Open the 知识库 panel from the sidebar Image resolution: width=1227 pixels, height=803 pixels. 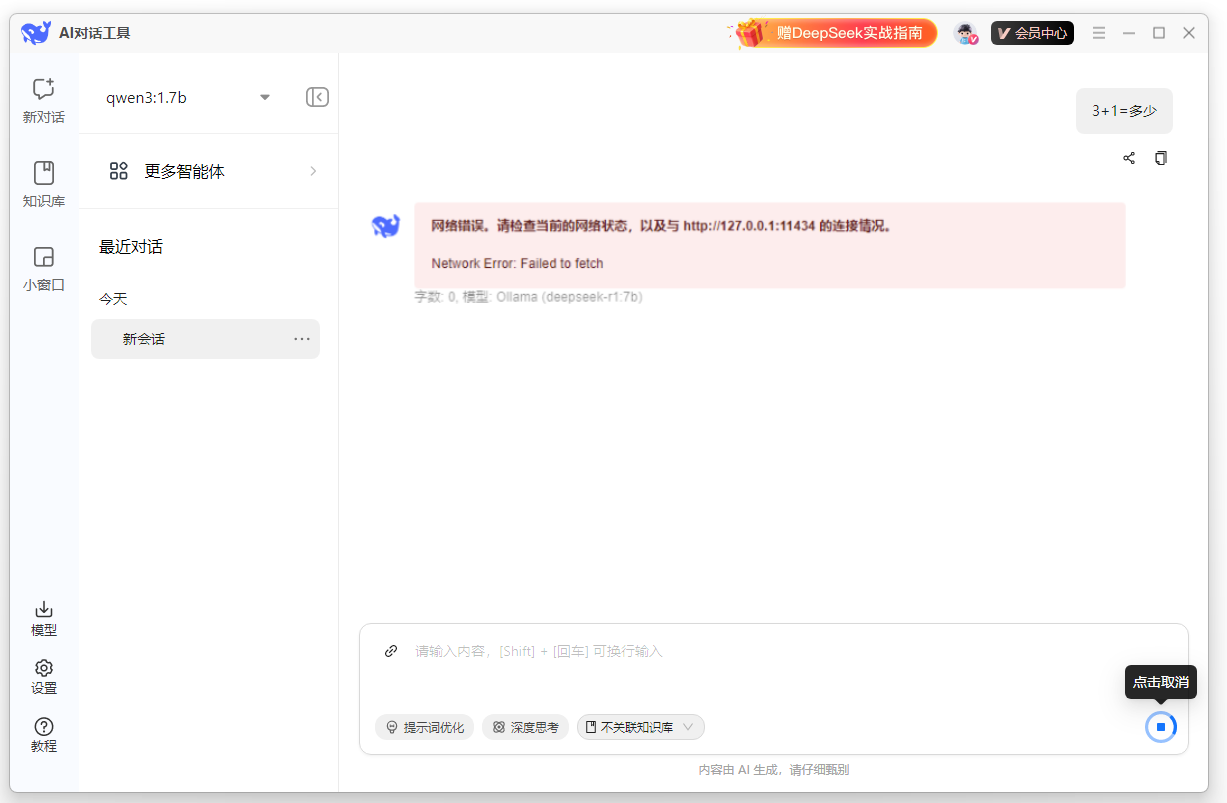[x=42, y=184]
